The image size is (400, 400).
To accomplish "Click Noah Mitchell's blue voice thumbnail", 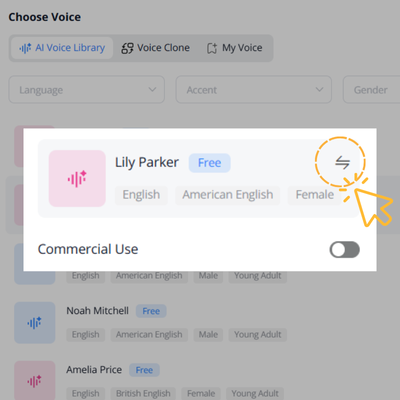I will pos(35,323).
